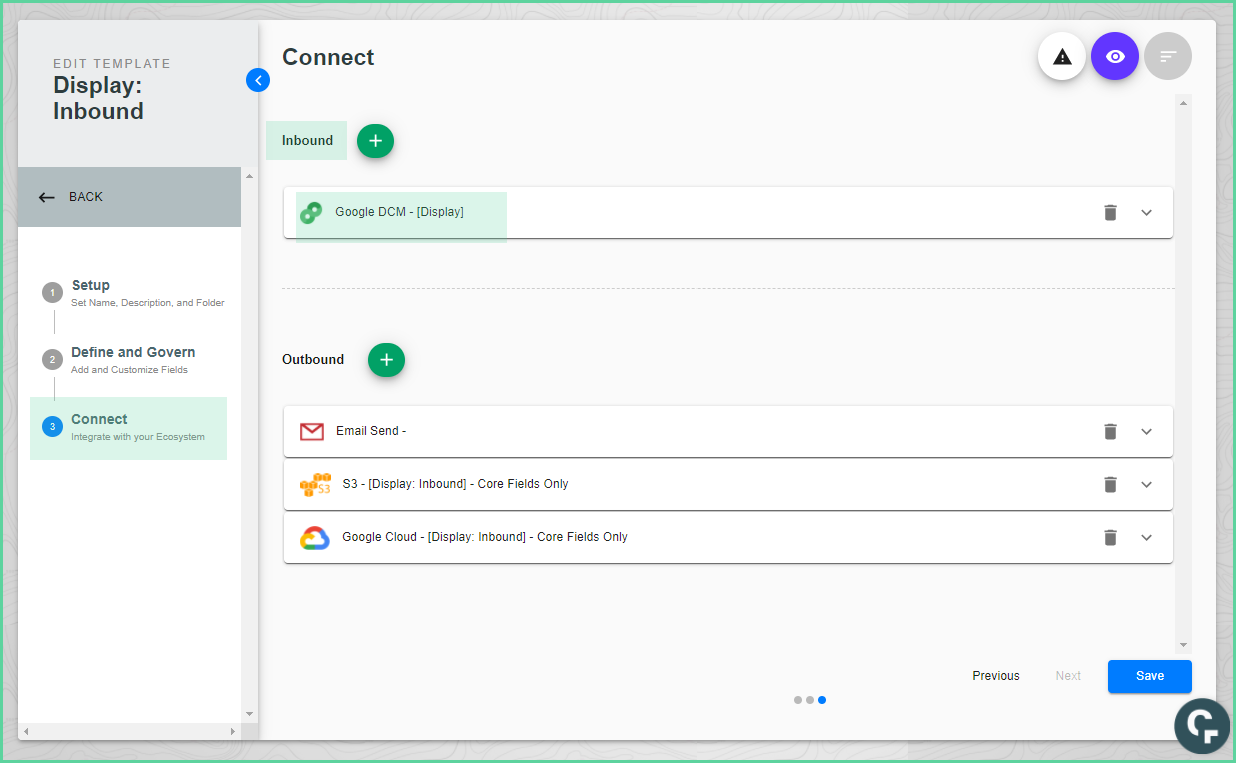Viewport: 1236px width, 763px height.
Task: Click the Google Cloud connection icon
Action: [x=314, y=537]
